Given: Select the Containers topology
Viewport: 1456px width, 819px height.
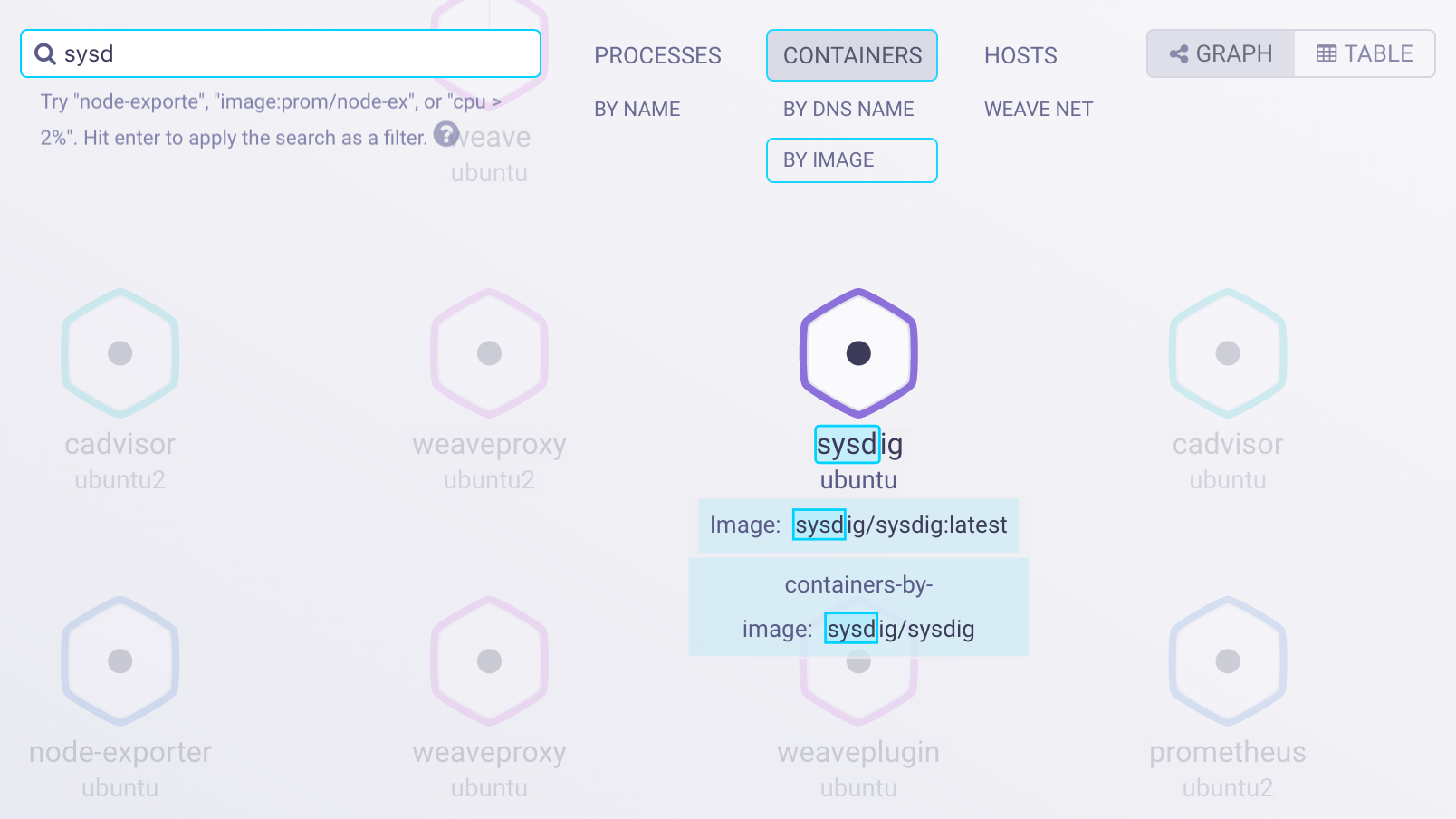Looking at the screenshot, I should (852, 56).
